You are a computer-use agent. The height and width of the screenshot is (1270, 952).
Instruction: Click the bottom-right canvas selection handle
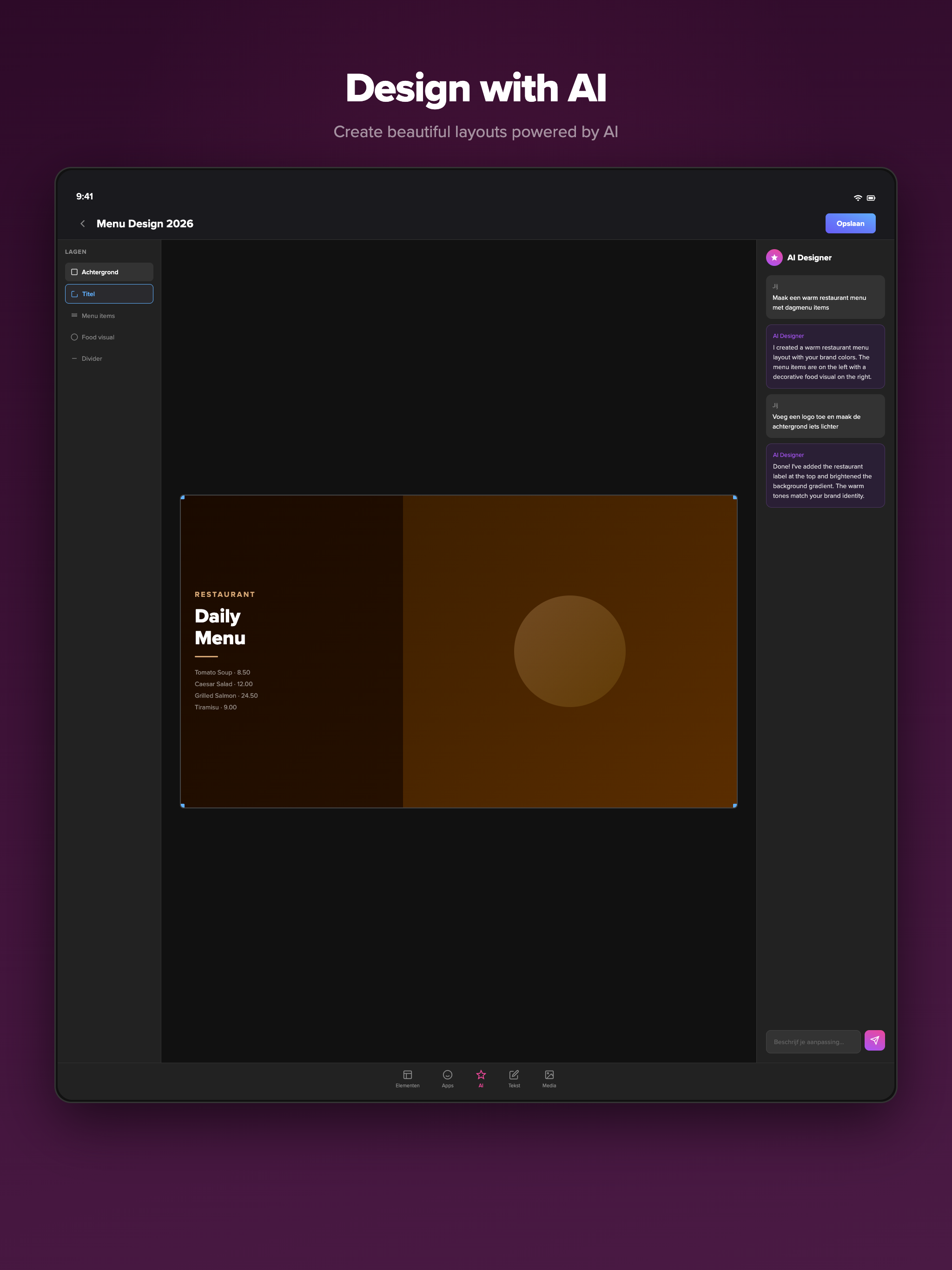735,806
